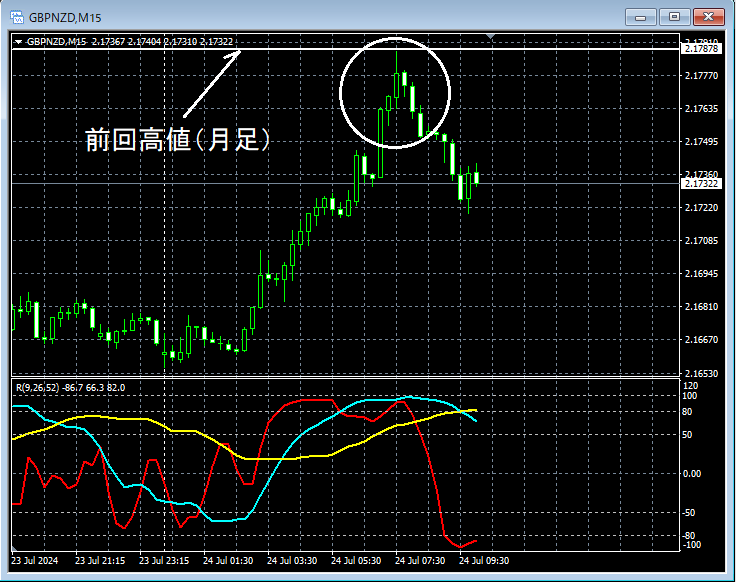Click the 24 Jul 07:30 time label

(x=420, y=560)
